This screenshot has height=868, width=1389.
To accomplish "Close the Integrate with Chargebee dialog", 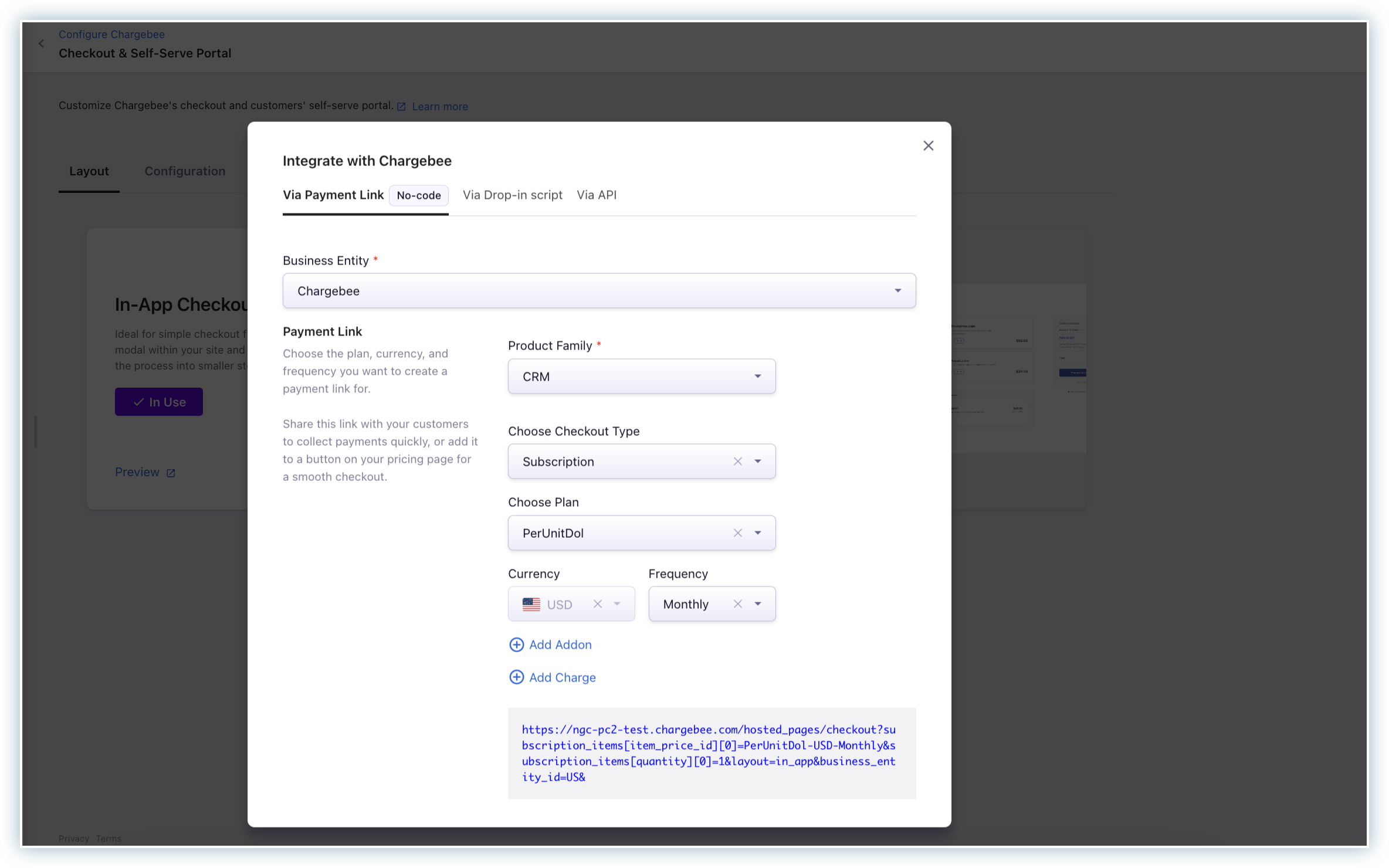I will (x=928, y=145).
